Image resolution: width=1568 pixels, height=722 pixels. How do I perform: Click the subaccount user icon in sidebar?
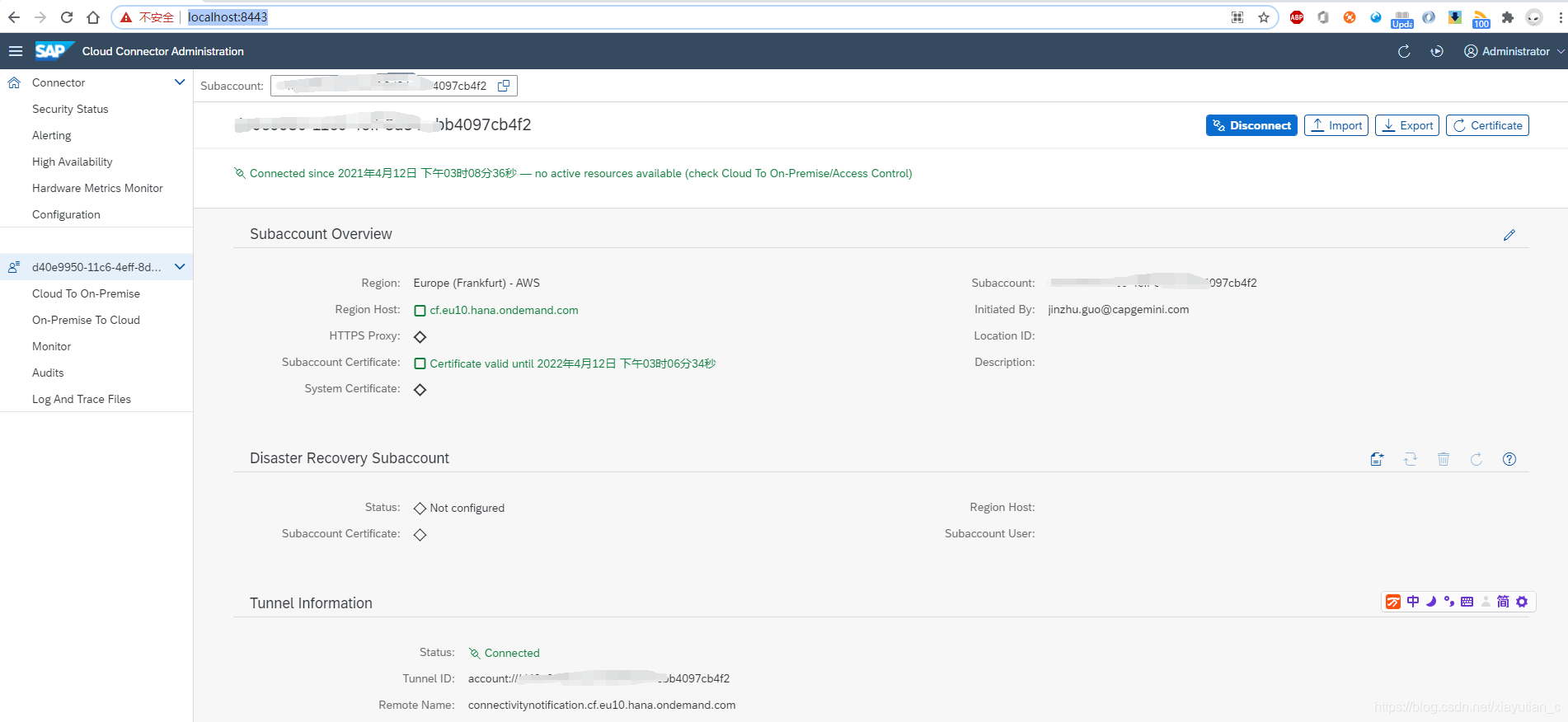tap(14, 267)
